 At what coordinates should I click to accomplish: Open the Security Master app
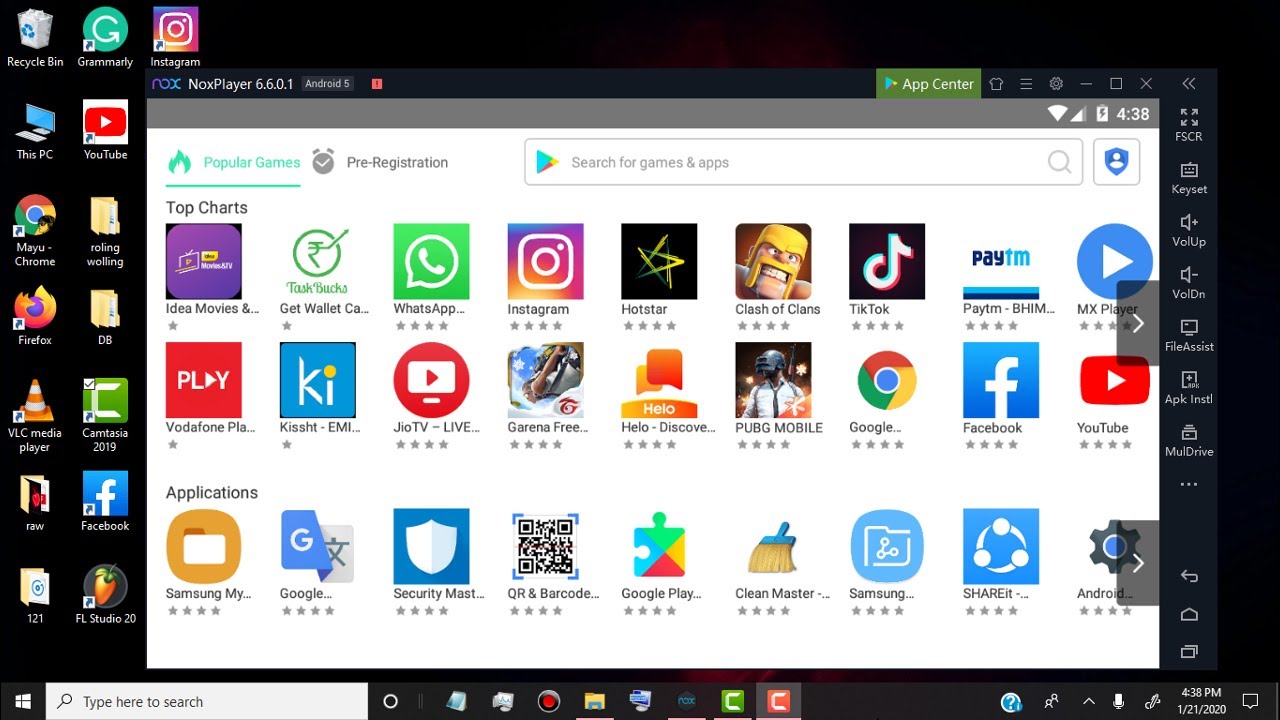[431, 546]
